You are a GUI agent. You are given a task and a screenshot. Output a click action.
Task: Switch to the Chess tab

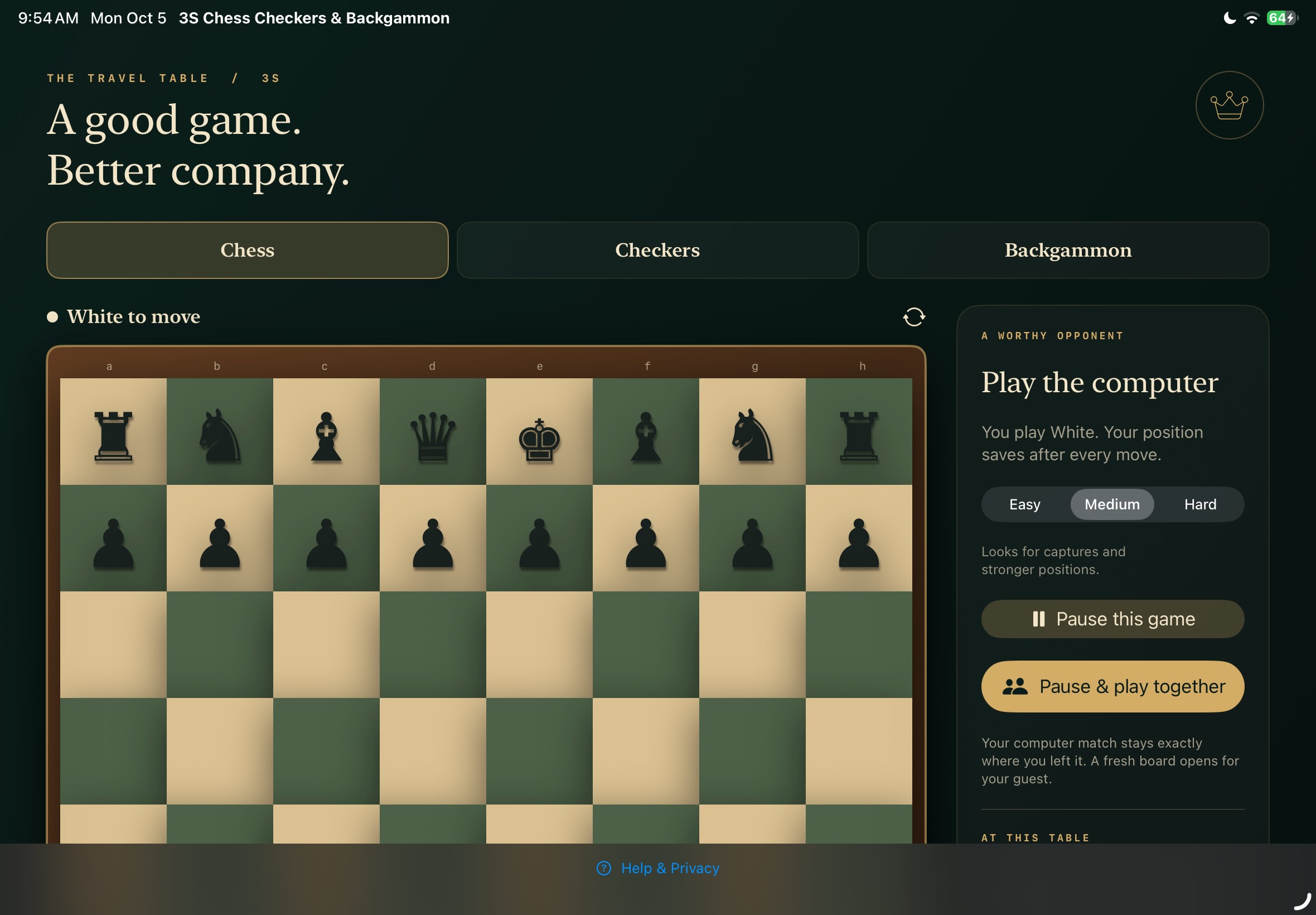(x=248, y=251)
